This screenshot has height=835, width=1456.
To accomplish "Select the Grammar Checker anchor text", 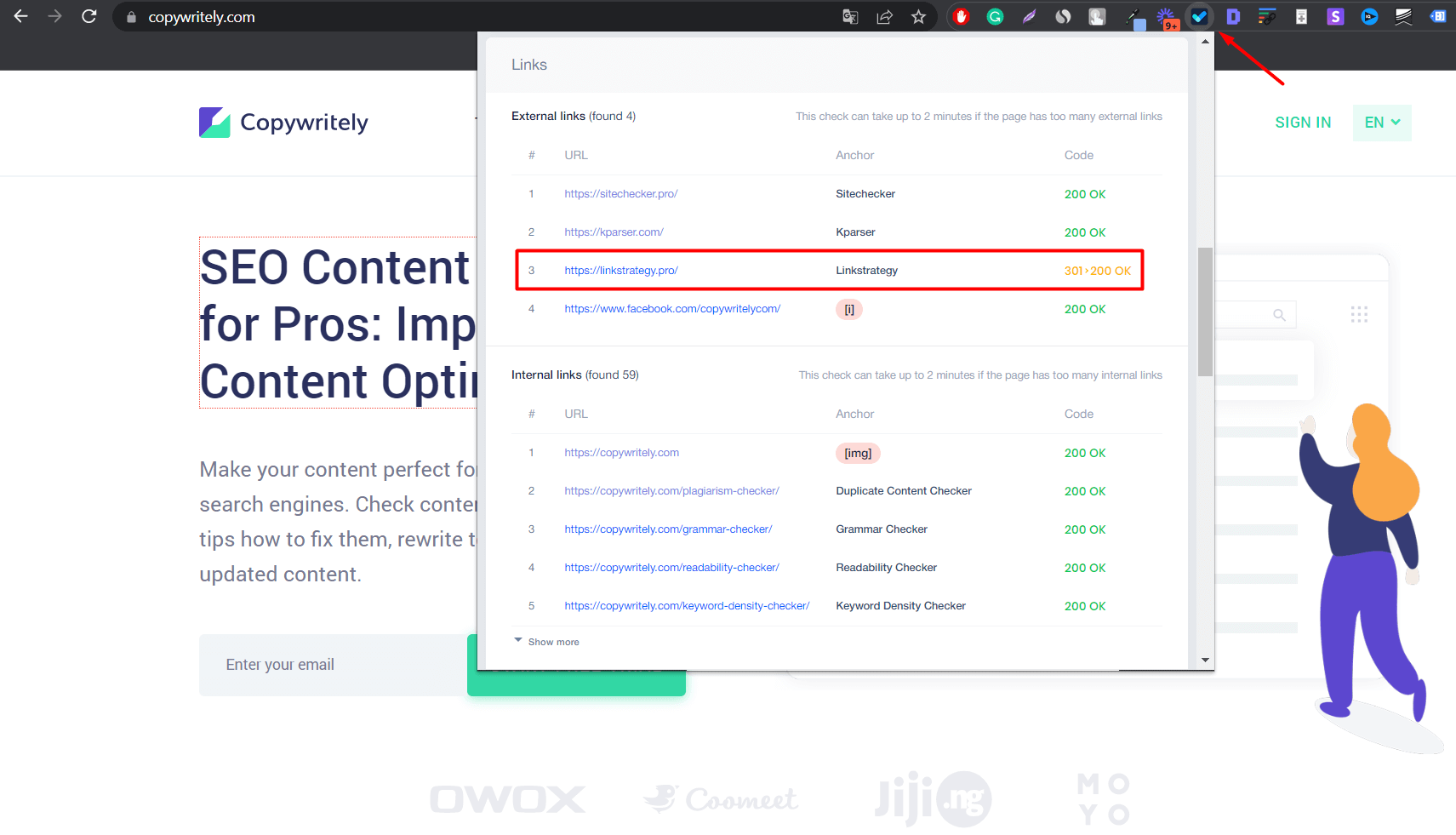I will pyautogui.click(x=882, y=529).
